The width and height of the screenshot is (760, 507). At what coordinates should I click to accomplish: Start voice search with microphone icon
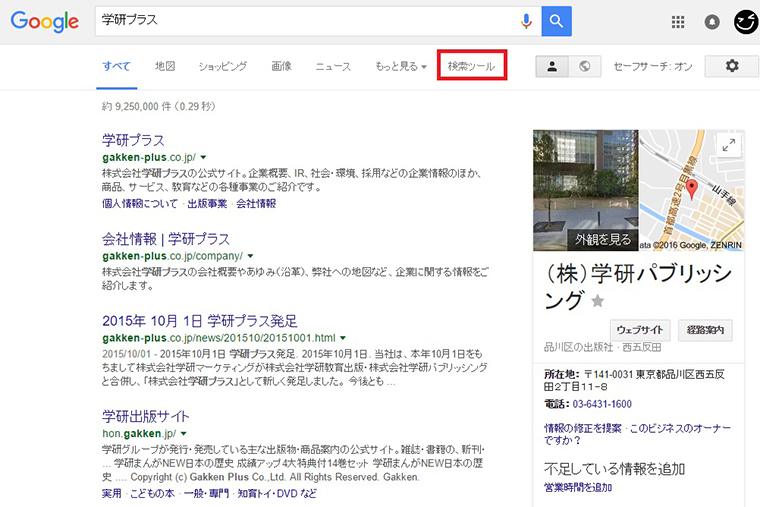(x=526, y=21)
